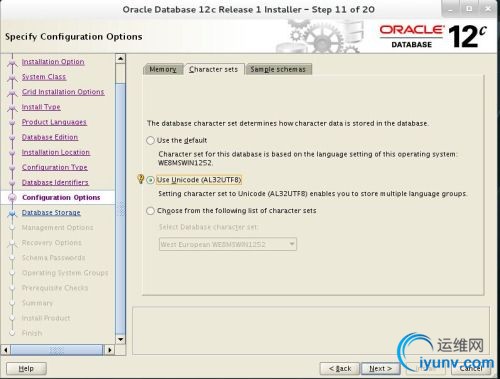Click the horizontal scrollbar thumb in steps panel
This screenshot has width=500, height=379.
(57, 350)
